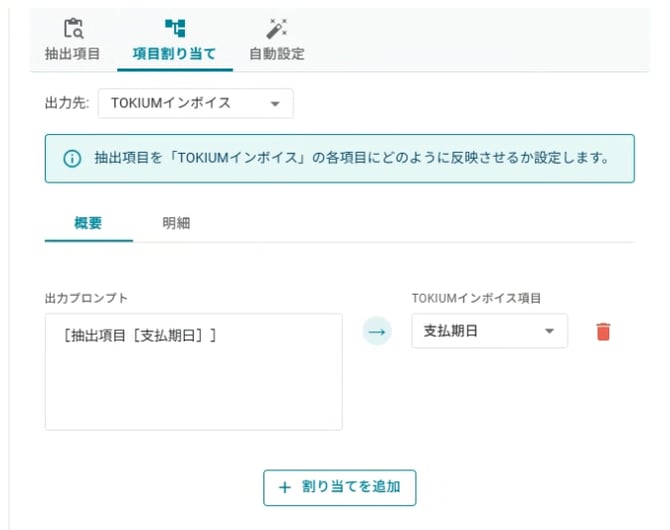The height and width of the screenshot is (530, 670).
Task: Click the magic wand icon for 自動設定
Action: click(276, 29)
